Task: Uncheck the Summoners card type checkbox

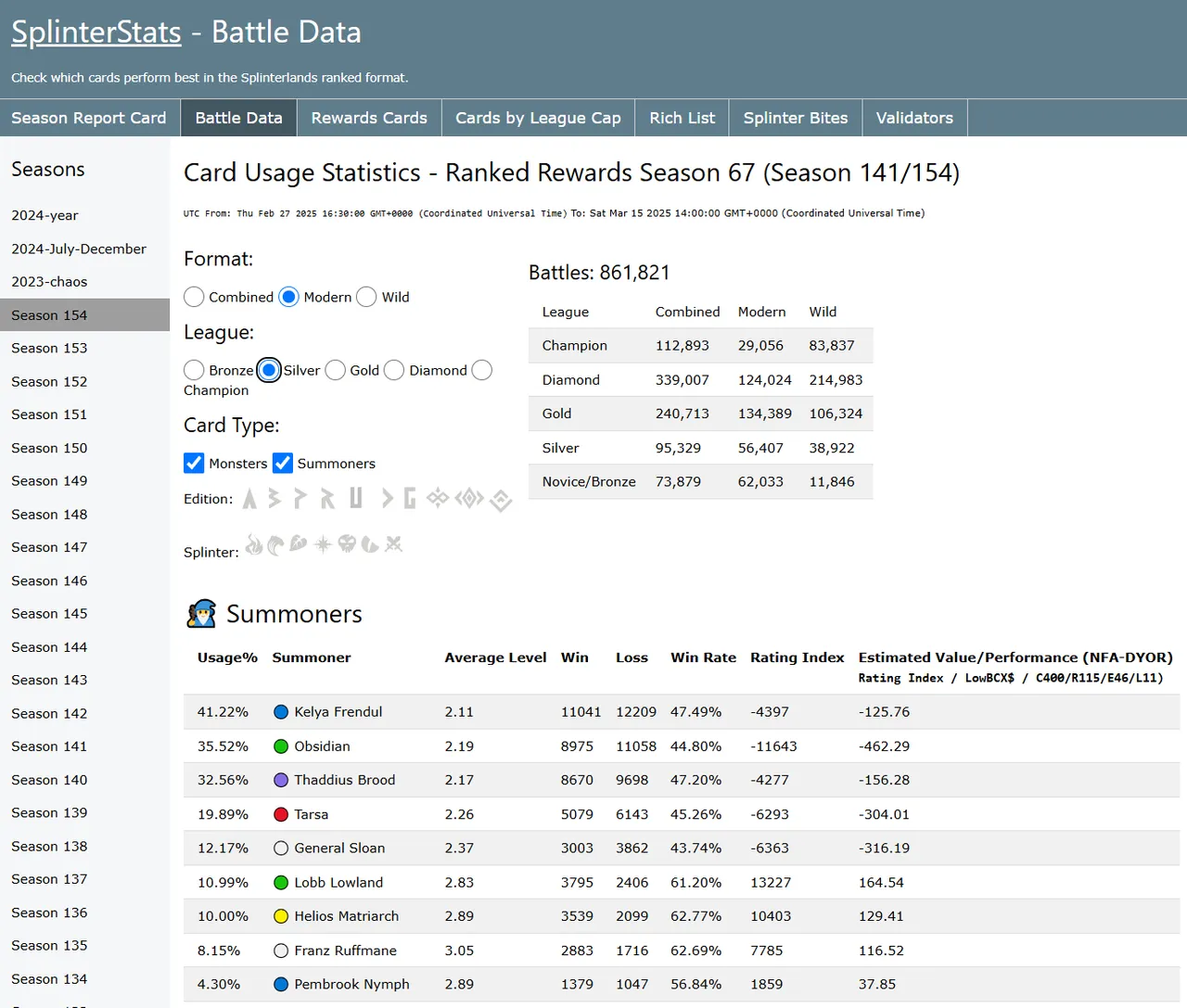Action: click(x=283, y=463)
